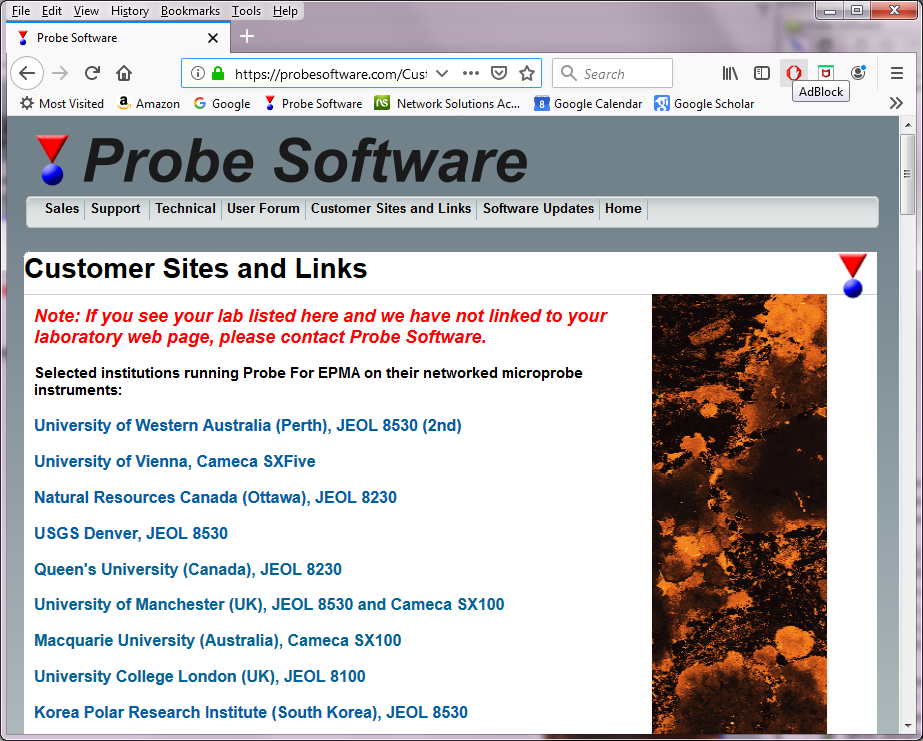Screen dimensions: 923x741
Task: Reload the current page
Action: pyautogui.click(x=92, y=73)
